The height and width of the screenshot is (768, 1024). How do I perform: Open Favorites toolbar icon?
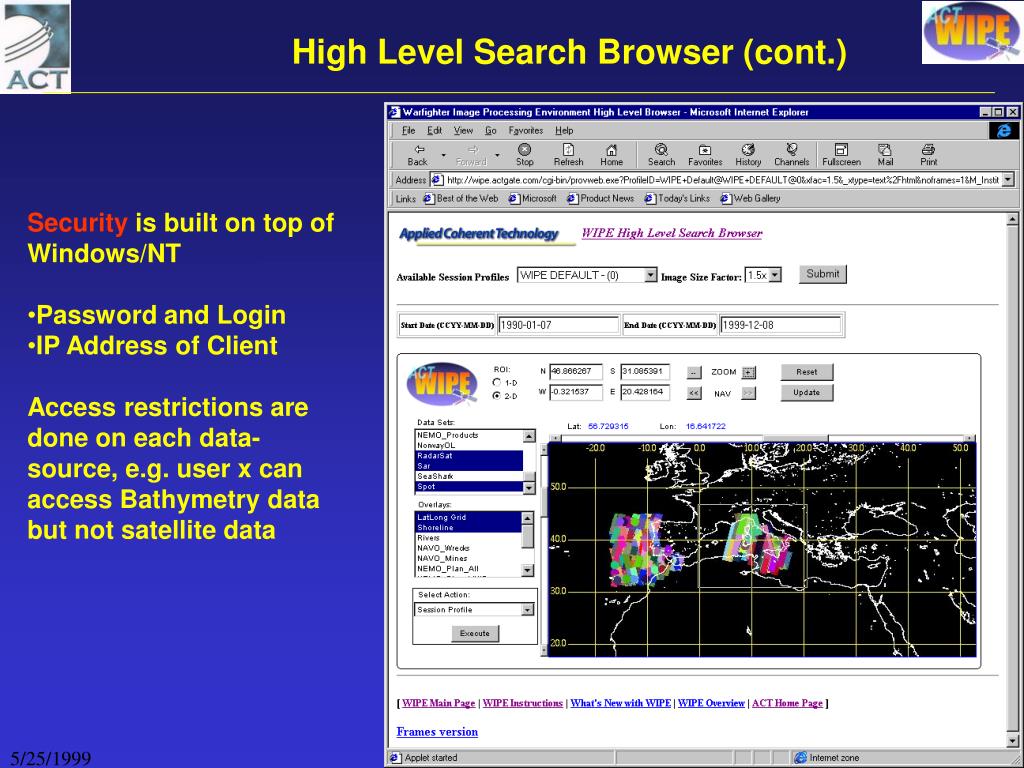point(705,155)
